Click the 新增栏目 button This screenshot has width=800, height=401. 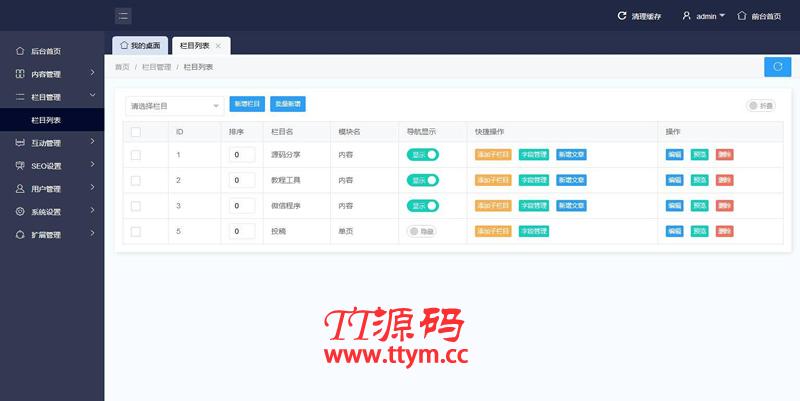[247, 104]
